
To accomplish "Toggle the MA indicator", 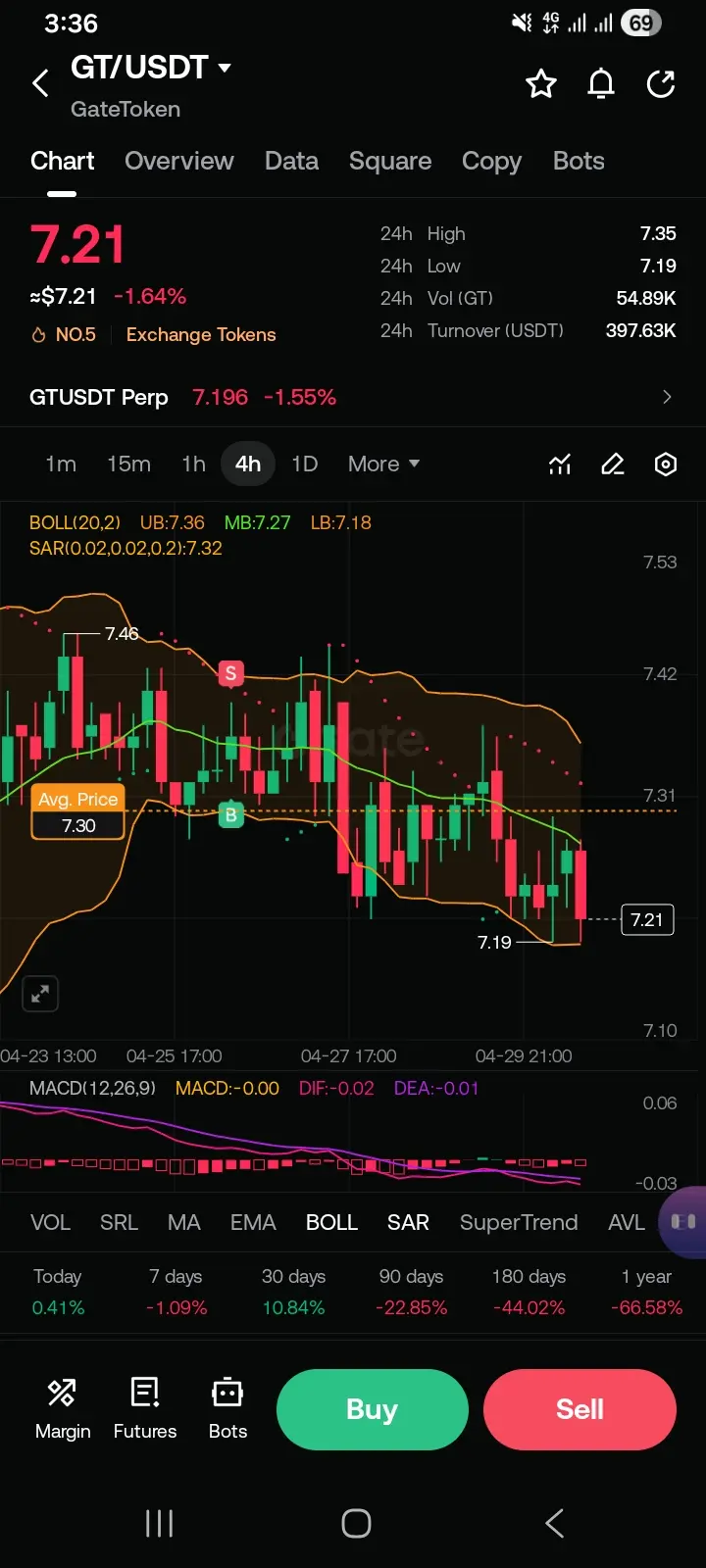I will pyautogui.click(x=183, y=1222).
